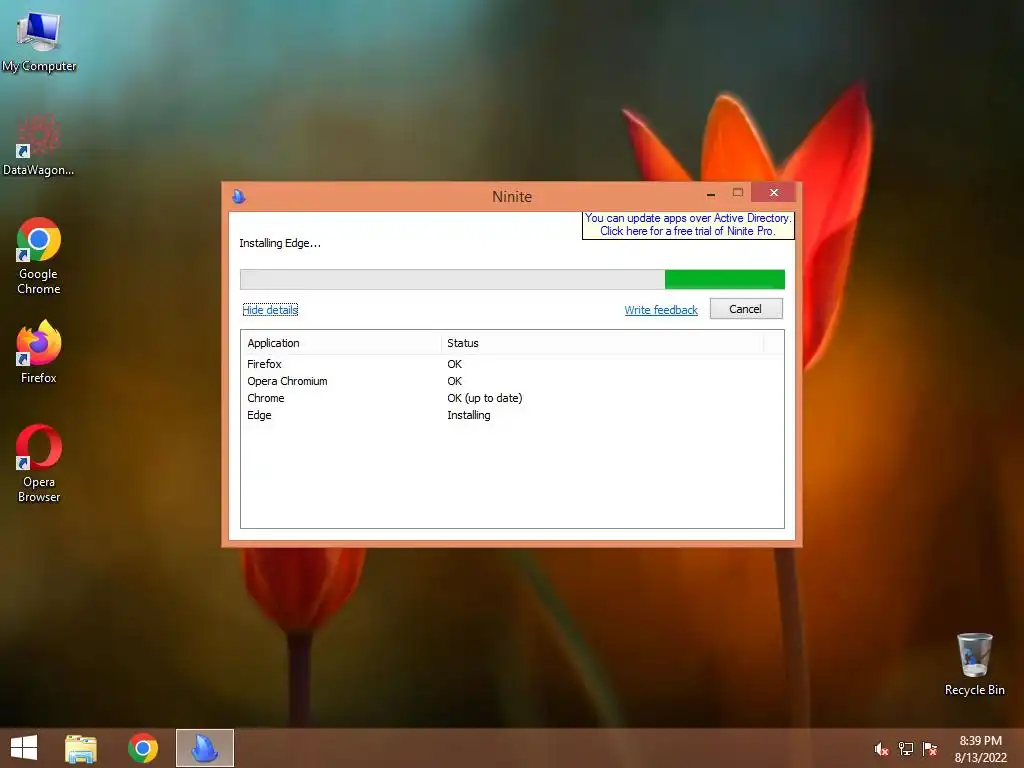Click the Application column header
The image size is (1024, 768).
click(x=341, y=343)
